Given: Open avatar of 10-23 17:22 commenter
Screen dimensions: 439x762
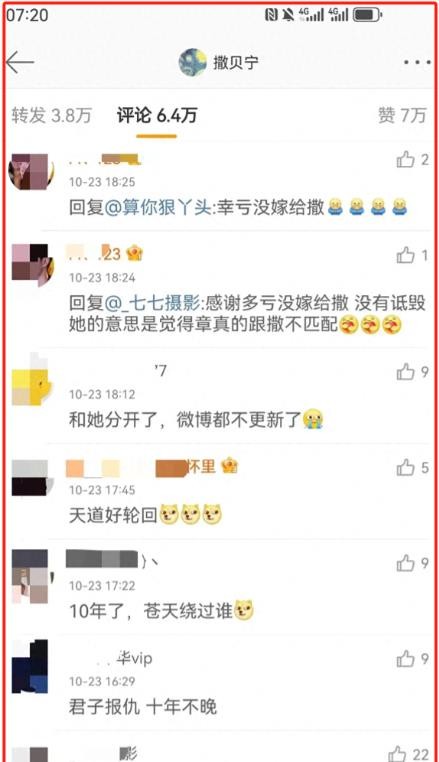Looking at the screenshot, I should tap(32, 576).
